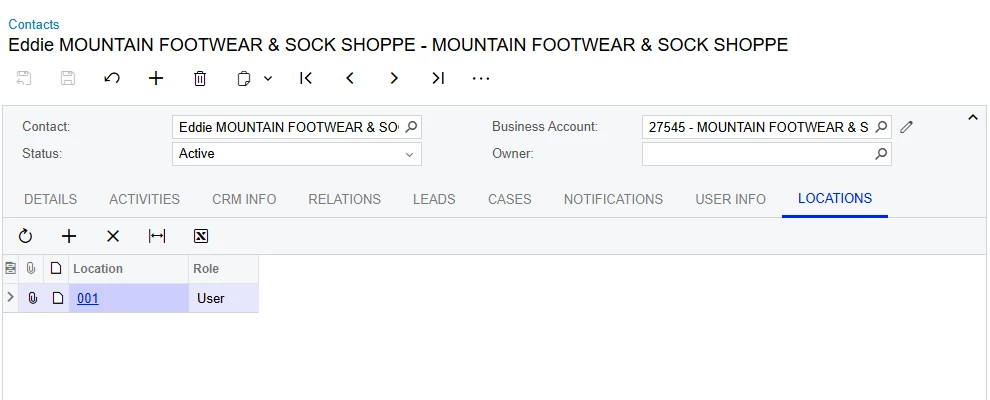
Task: Select the Locations tab
Action: tap(835, 199)
